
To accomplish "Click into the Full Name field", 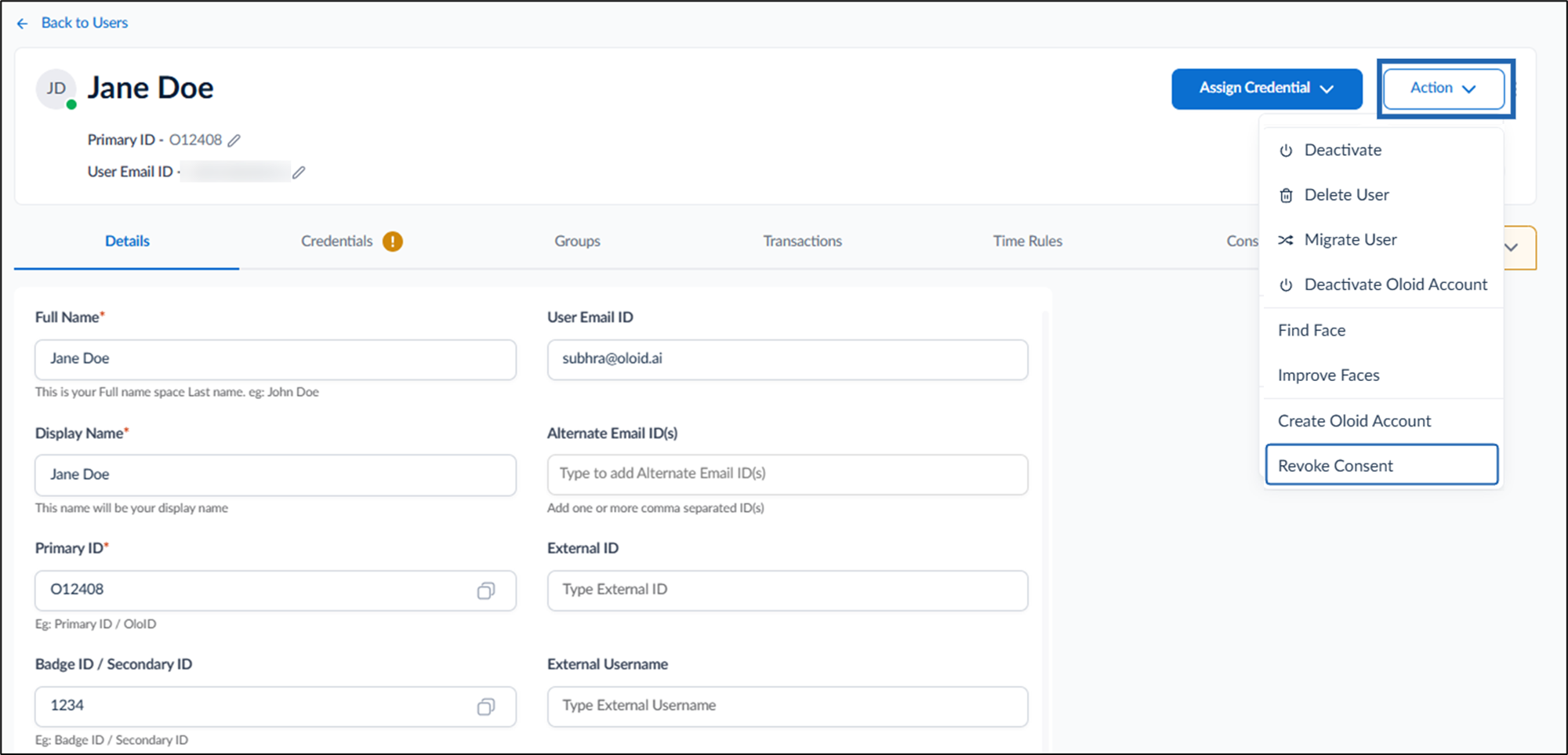I will [x=275, y=360].
